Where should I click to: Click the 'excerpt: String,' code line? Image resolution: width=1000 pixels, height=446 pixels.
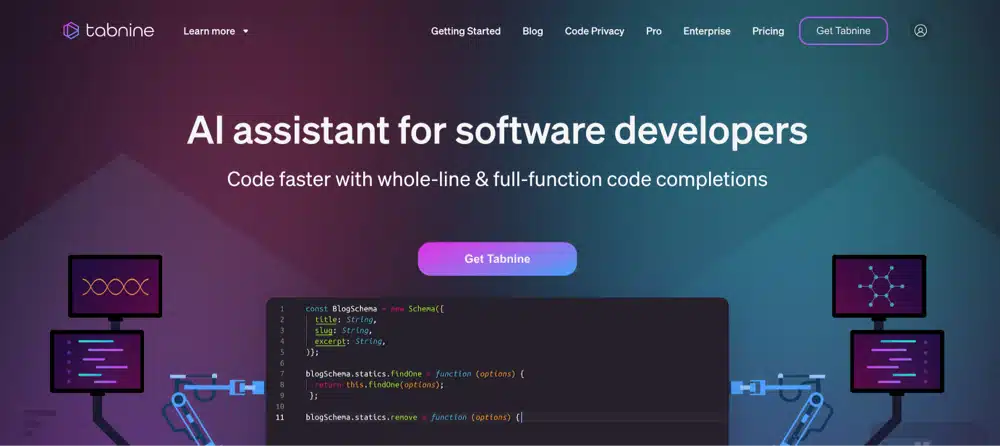pyautogui.click(x=351, y=341)
